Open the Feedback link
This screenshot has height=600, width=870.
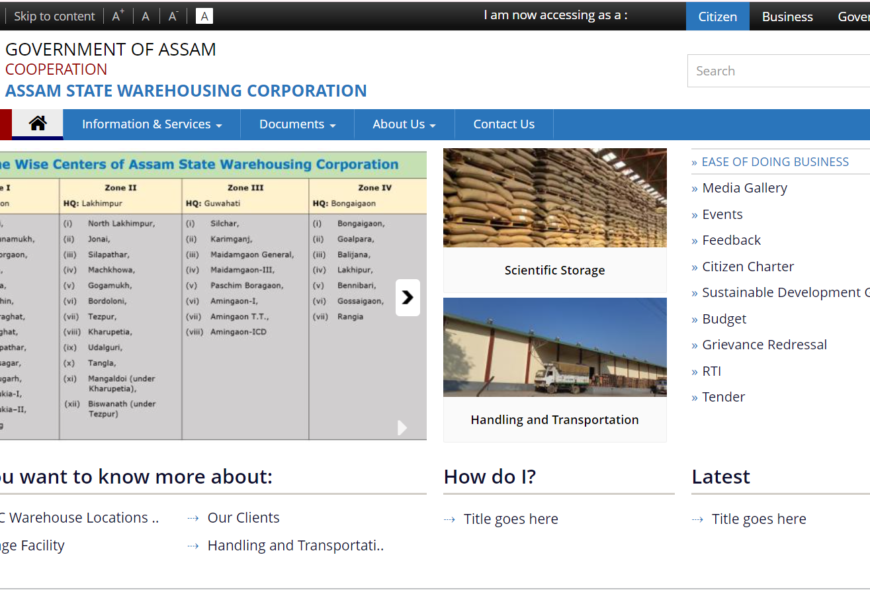coord(731,240)
